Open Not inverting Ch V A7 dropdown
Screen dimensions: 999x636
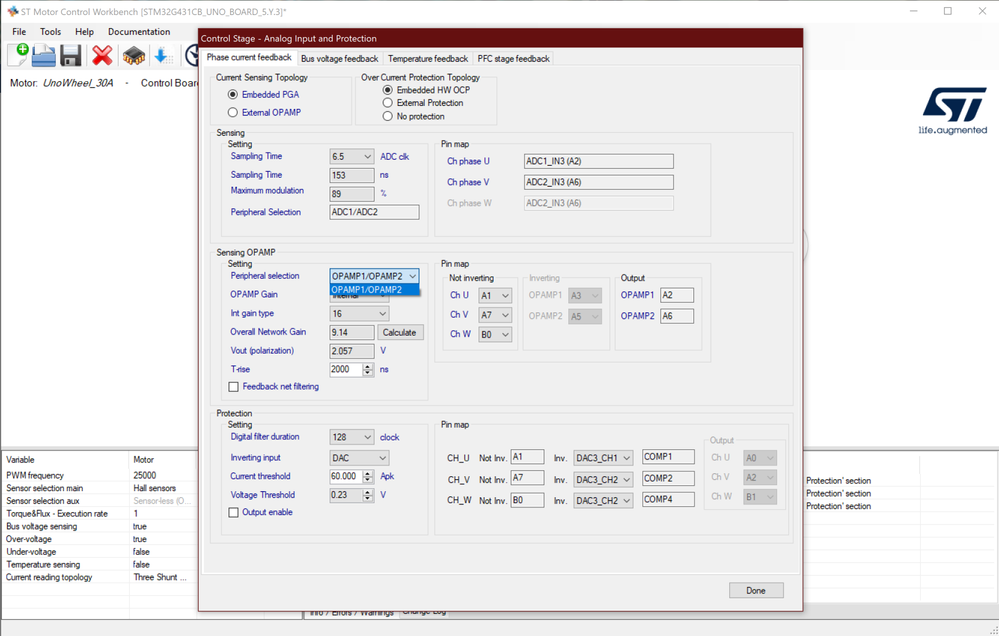tap(495, 315)
